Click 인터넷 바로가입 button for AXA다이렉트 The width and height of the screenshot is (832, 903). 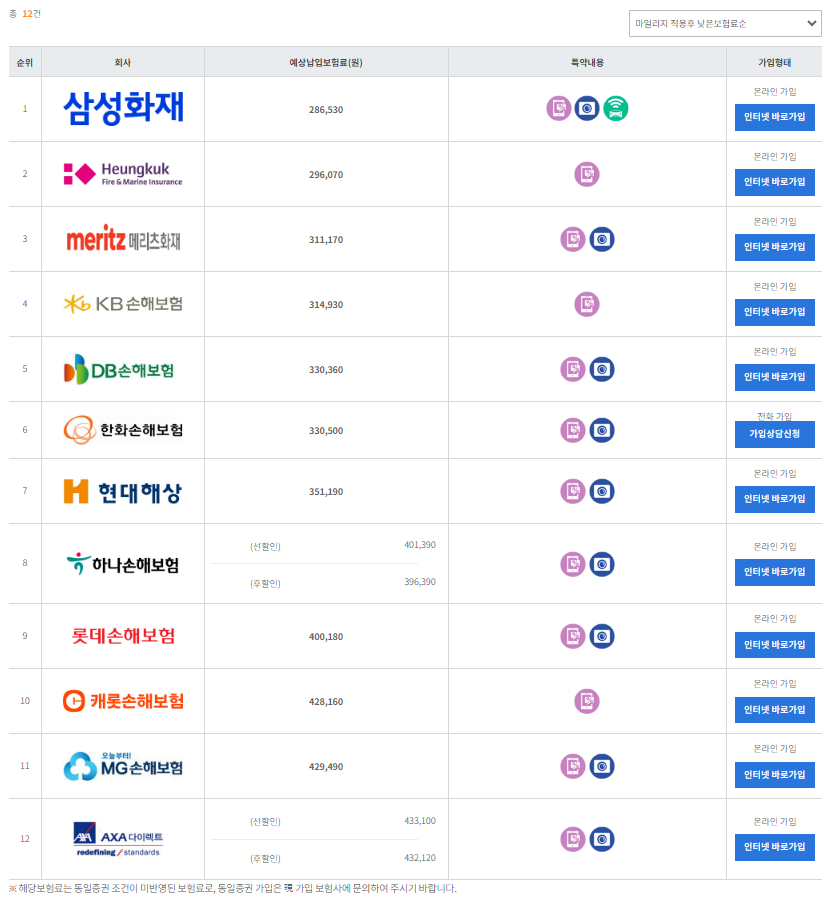(x=774, y=847)
